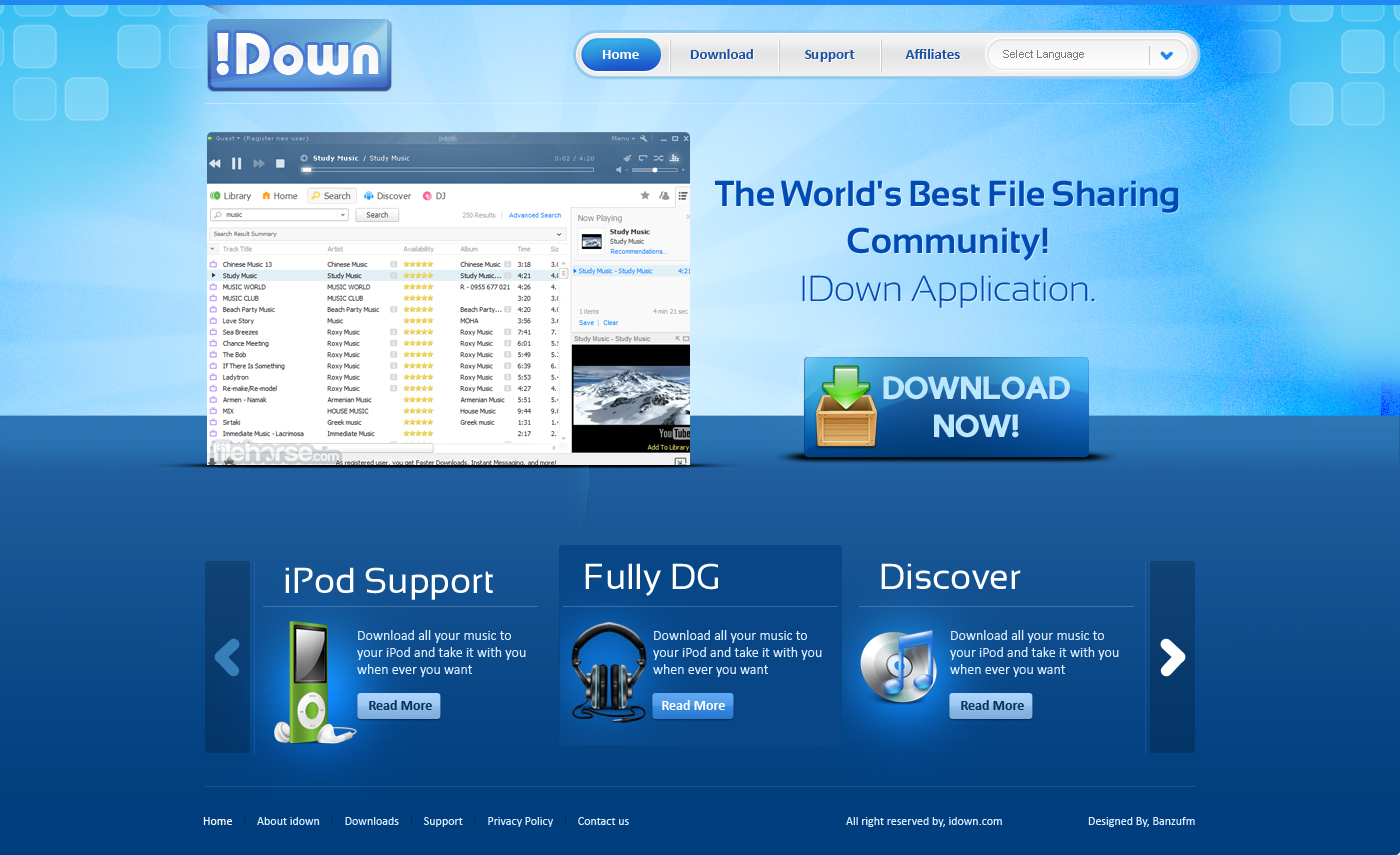Open the Download nav item
The image size is (1400, 855).
click(x=722, y=55)
